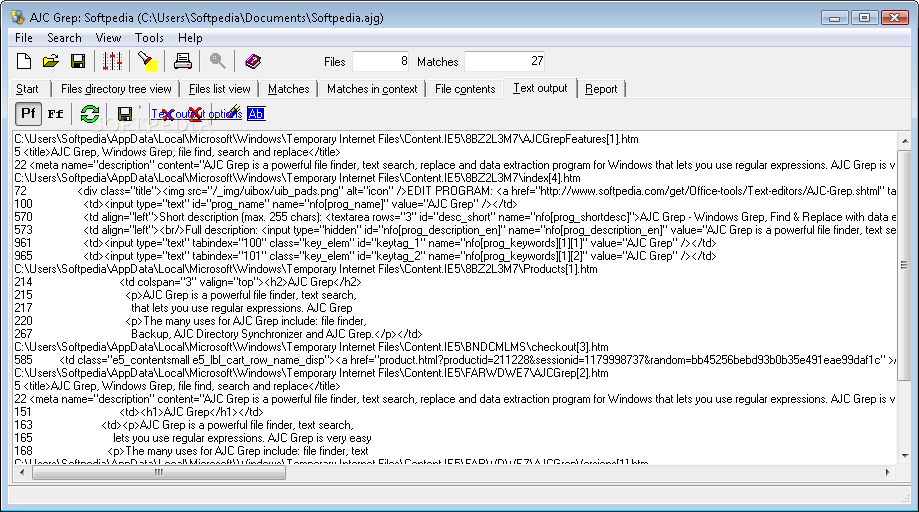Switch to the File contents tab
The height and width of the screenshot is (512, 919).
[x=465, y=89]
